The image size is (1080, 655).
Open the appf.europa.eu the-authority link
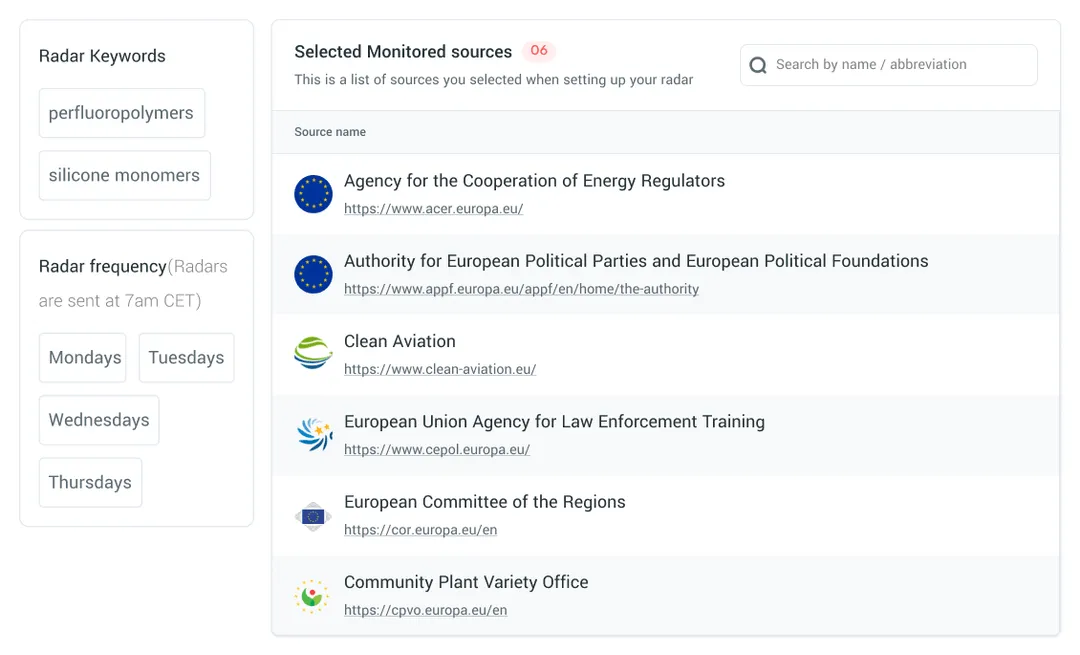pos(521,289)
